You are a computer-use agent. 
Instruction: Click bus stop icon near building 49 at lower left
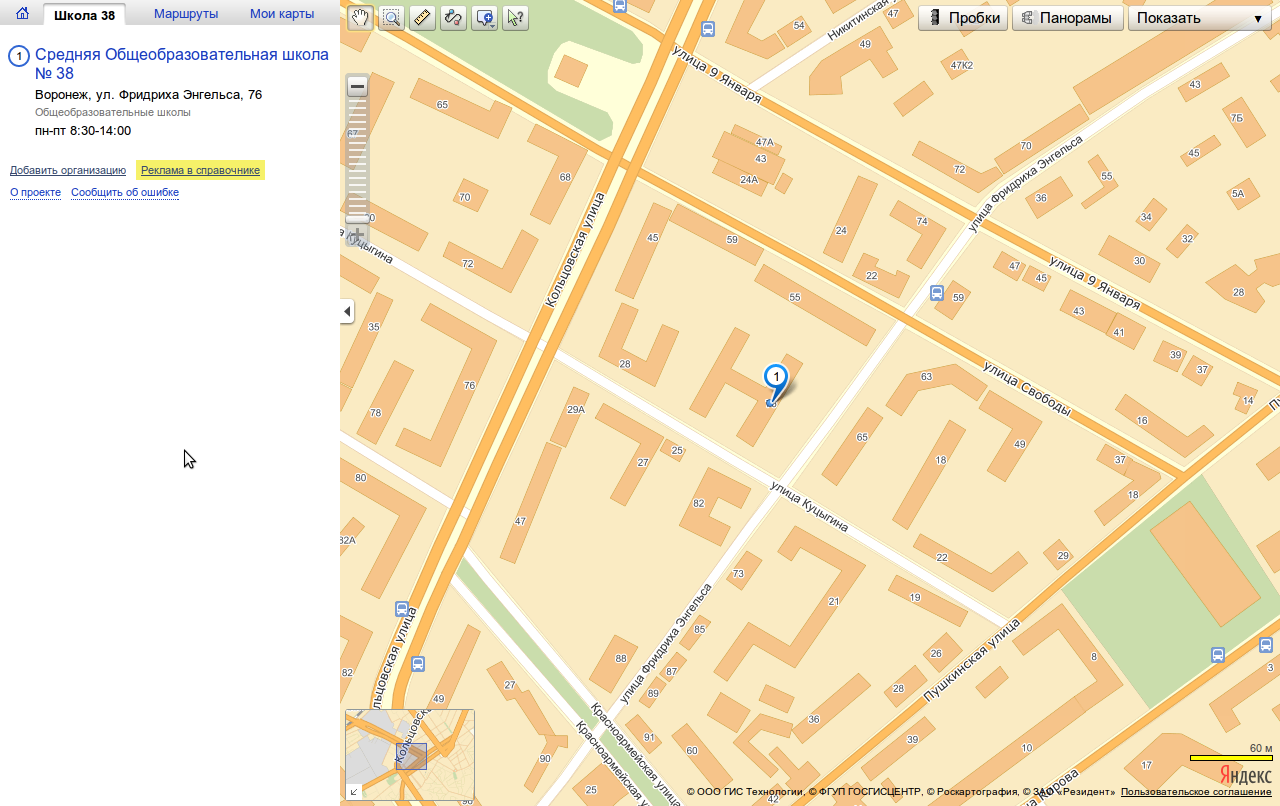[418, 663]
